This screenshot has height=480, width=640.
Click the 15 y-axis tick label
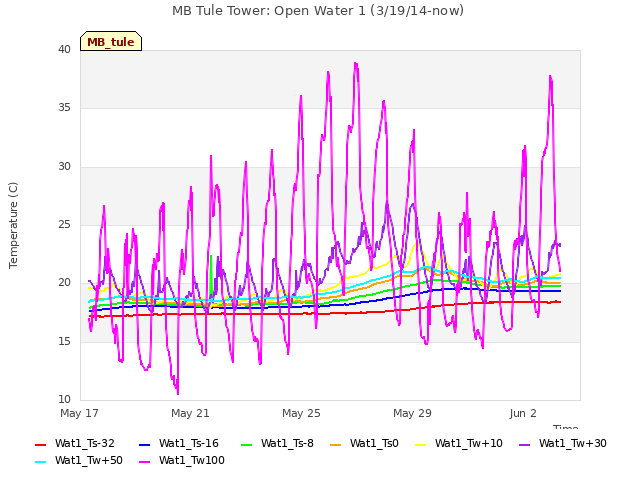coord(64,341)
